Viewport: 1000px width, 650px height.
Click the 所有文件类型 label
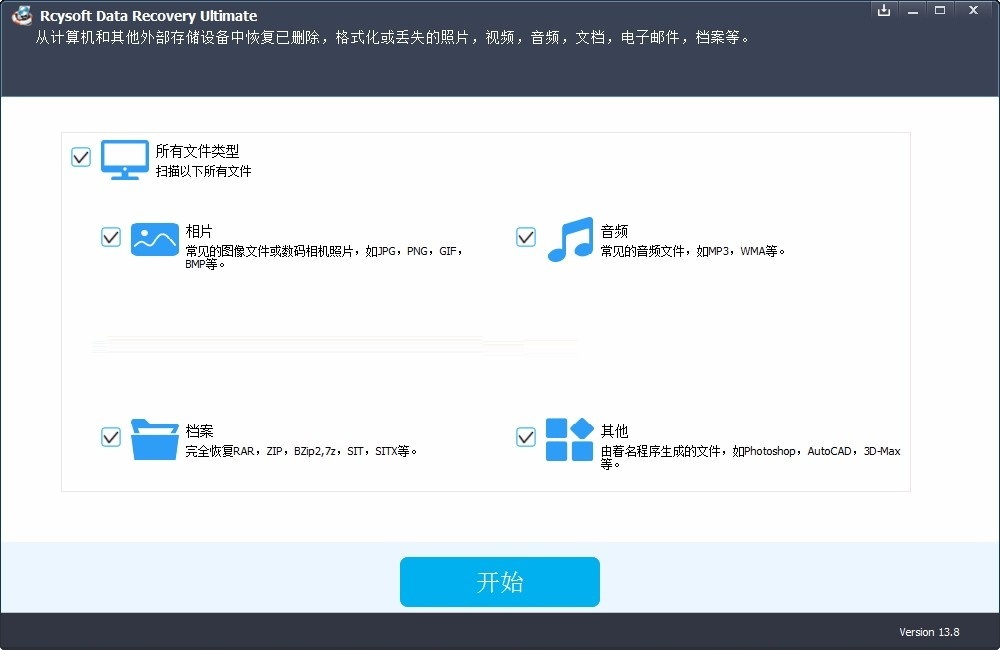(x=198, y=151)
